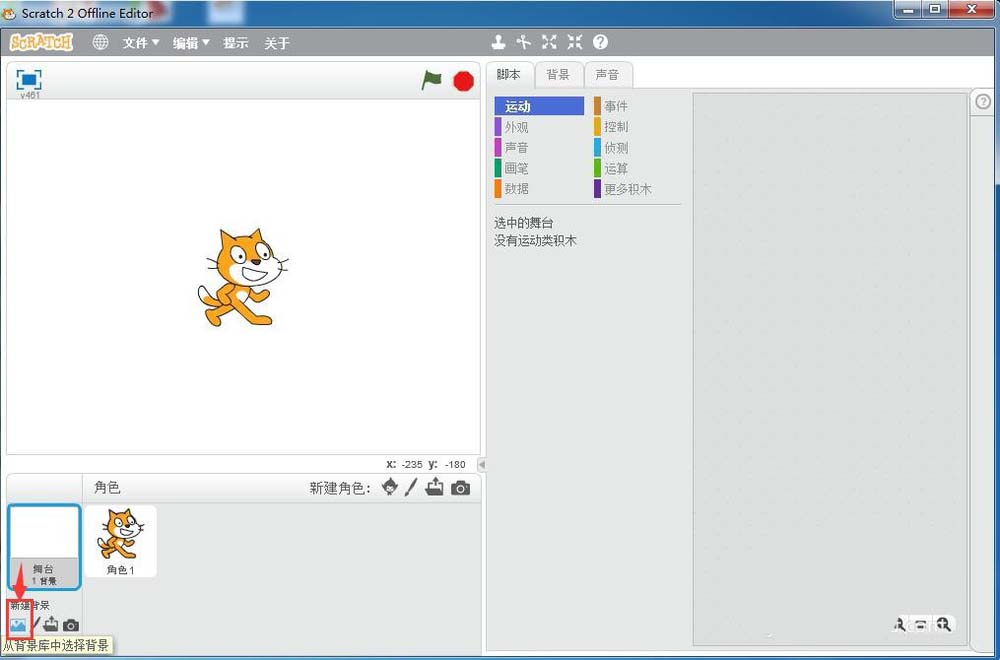Open the 编辑 dropdown menu
Screen dimensions: 1000x660
190,43
